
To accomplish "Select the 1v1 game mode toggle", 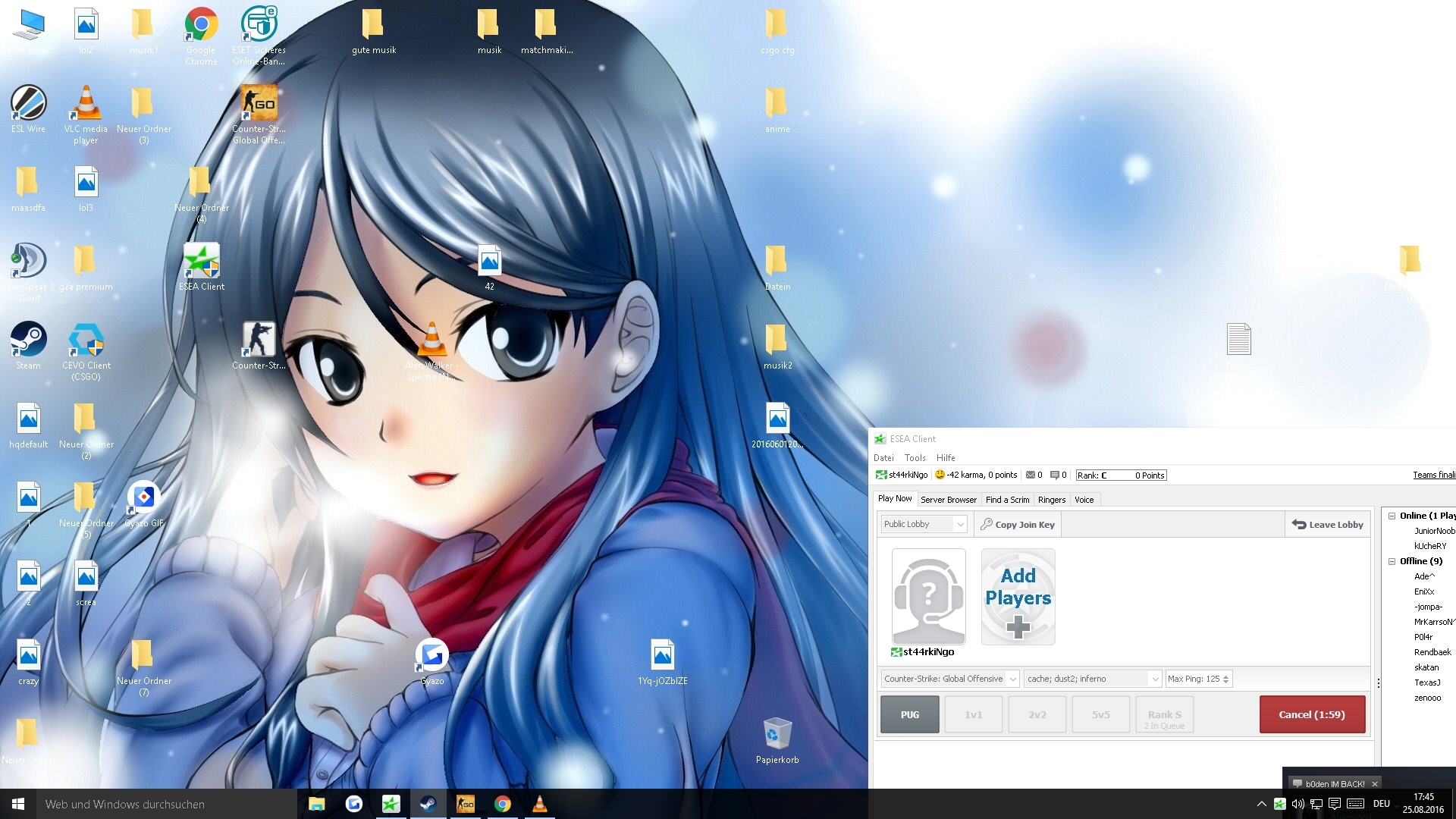I will click(973, 714).
